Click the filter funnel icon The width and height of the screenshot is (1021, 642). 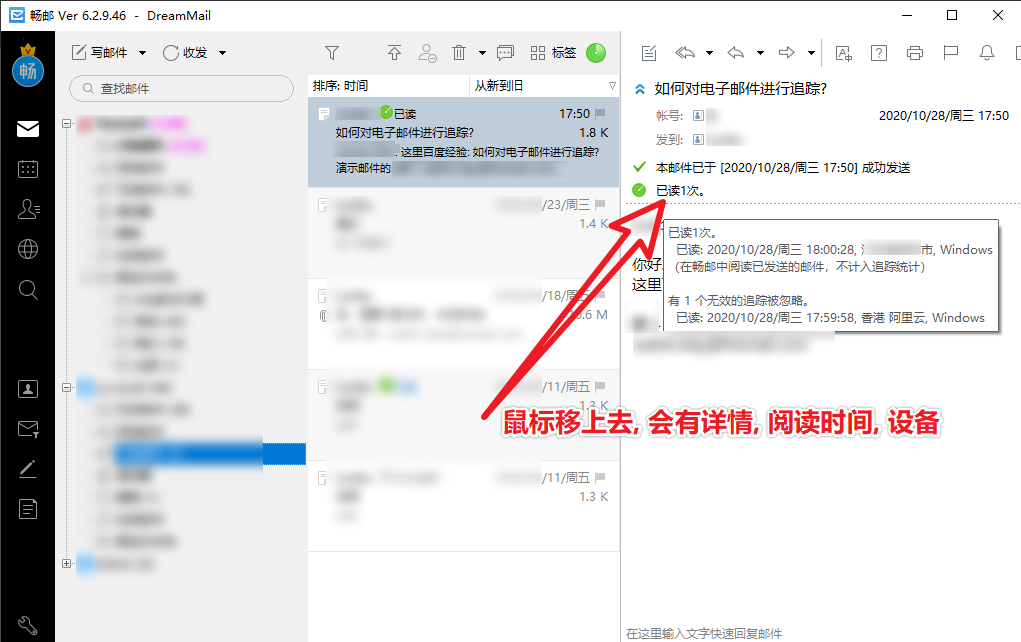point(332,53)
